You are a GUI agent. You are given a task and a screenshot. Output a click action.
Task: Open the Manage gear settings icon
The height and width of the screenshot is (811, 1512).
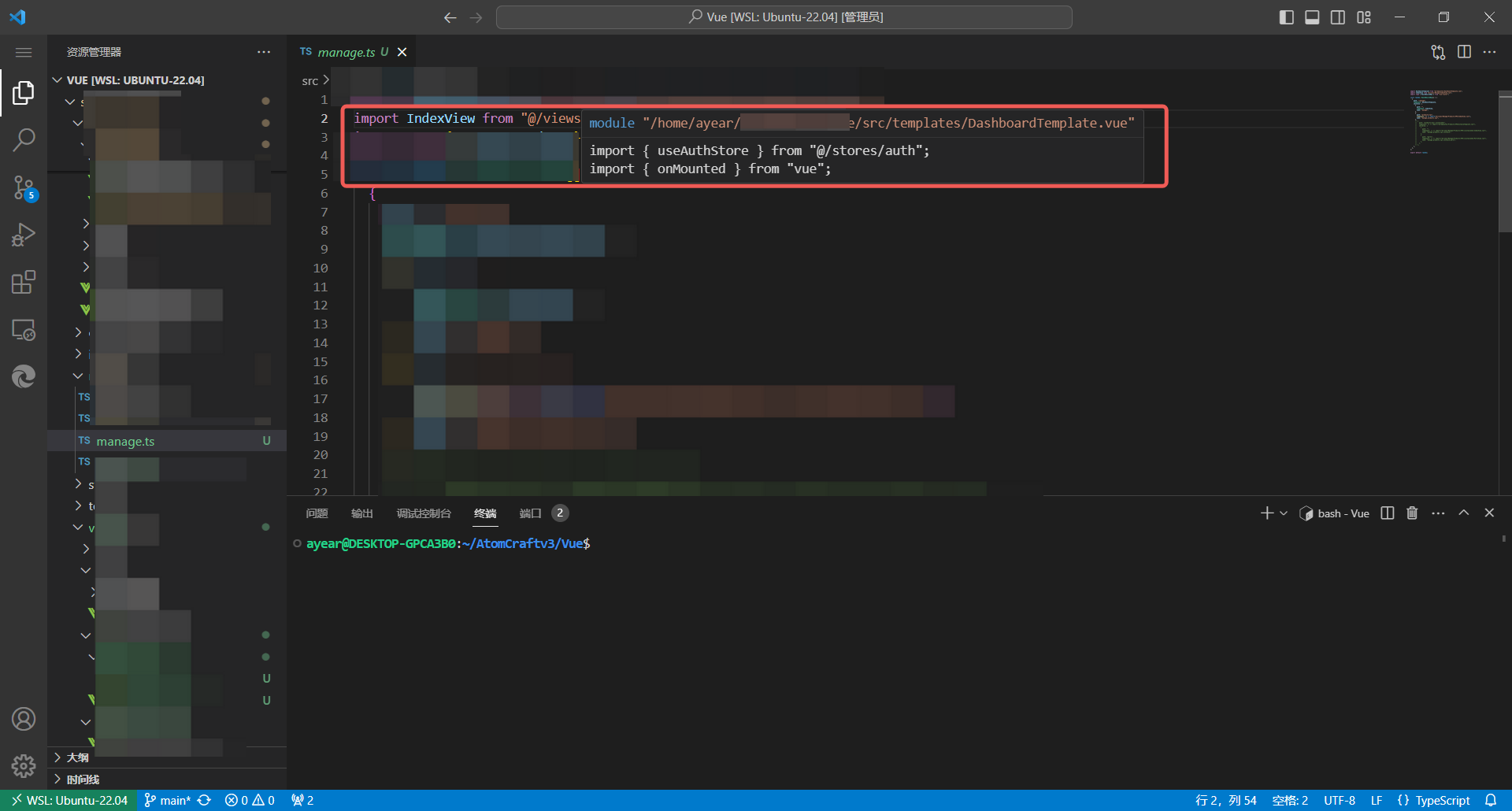tap(24, 765)
